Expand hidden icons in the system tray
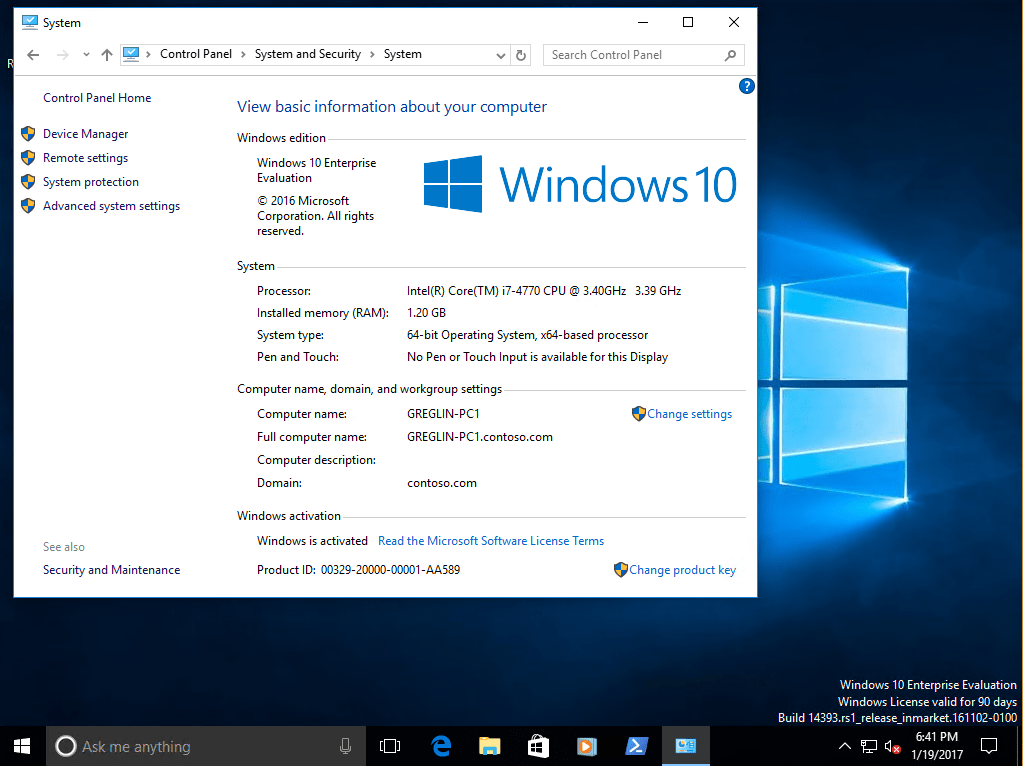This screenshot has width=1023, height=766. pos(845,745)
